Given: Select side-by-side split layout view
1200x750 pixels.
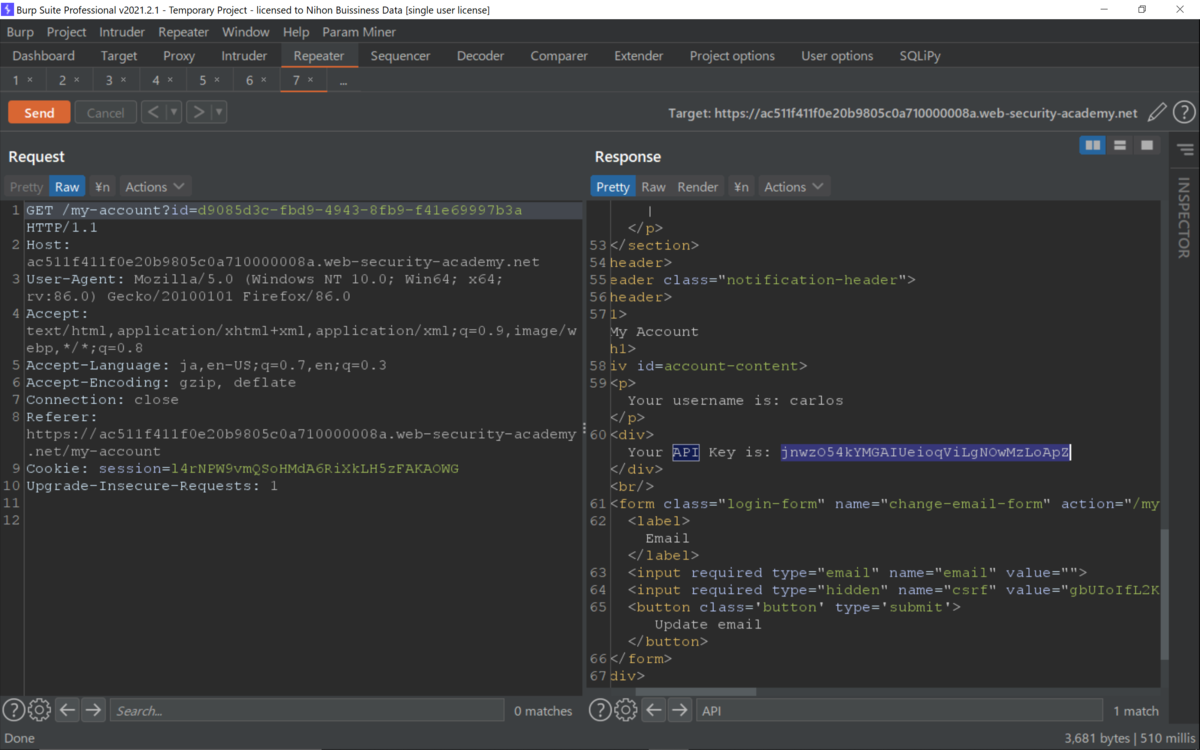Looking at the screenshot, I should pyautogui.click(x=1093, y=146).
